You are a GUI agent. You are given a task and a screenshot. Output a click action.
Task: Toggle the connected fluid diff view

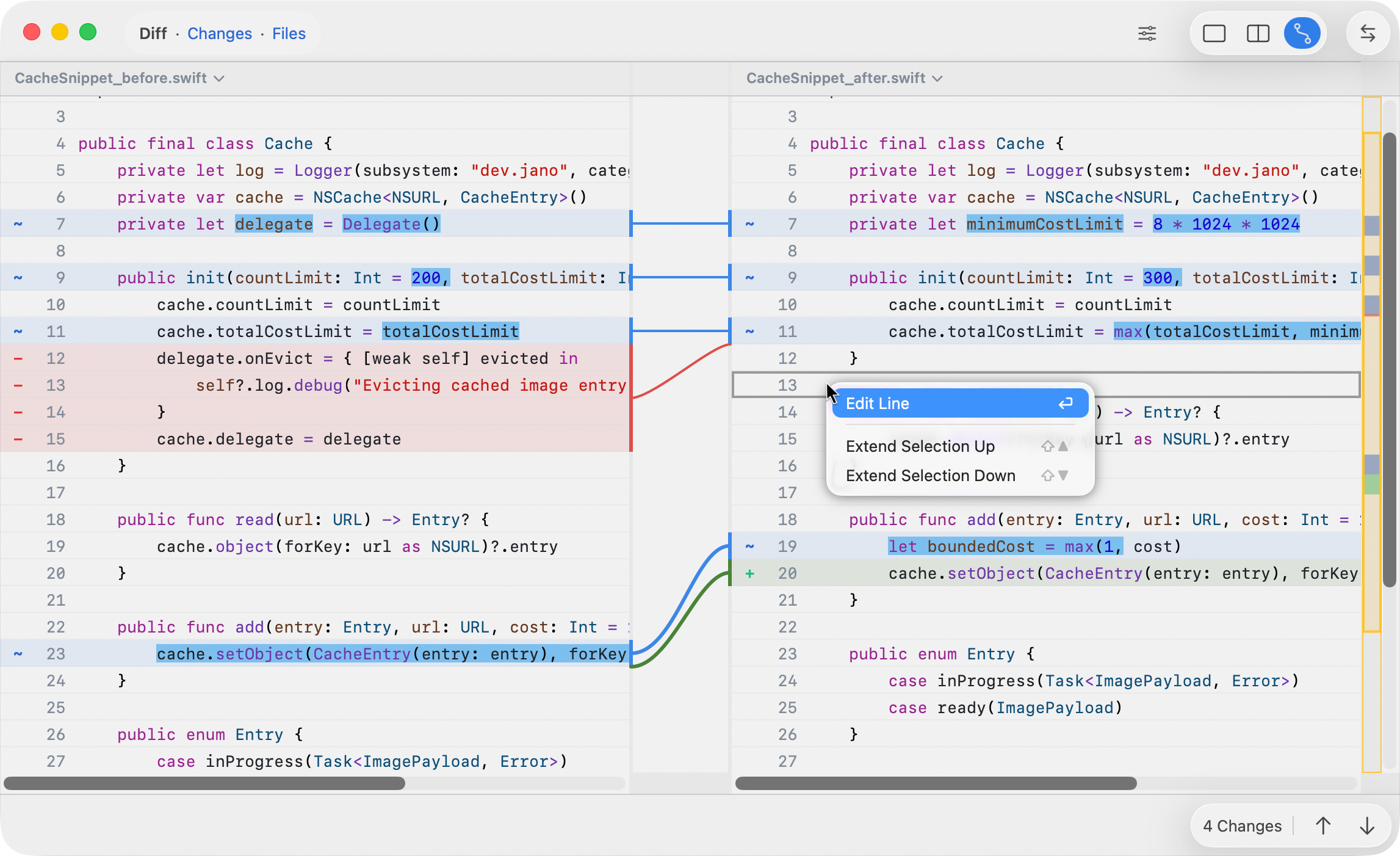[1302, 34]
